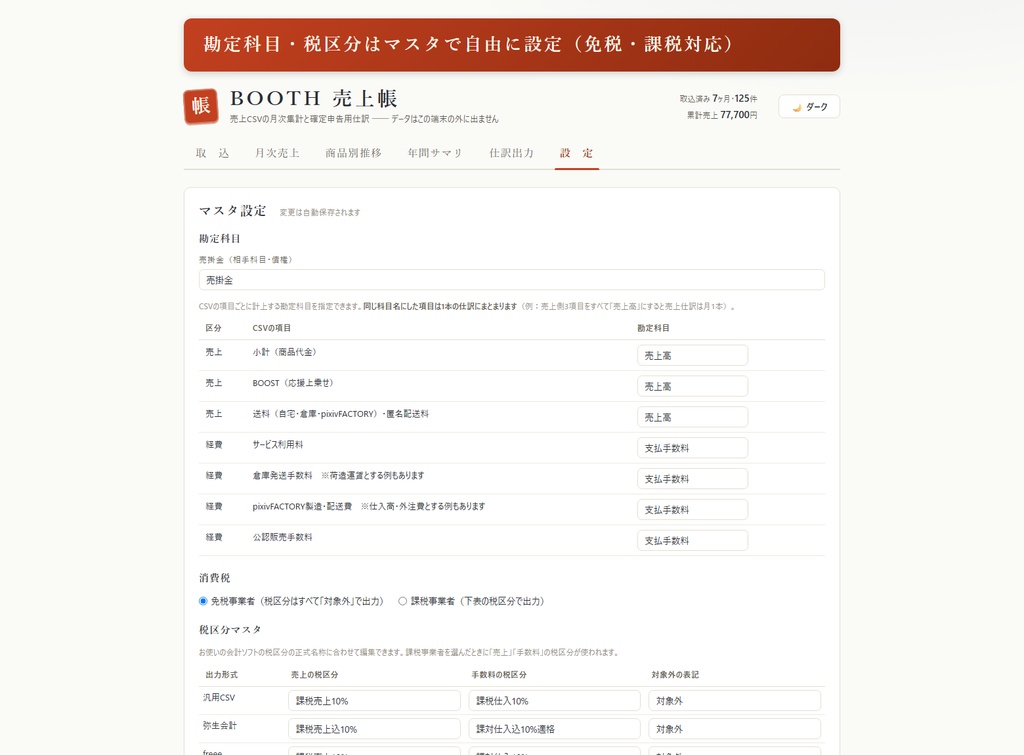Switch to the 月次売上 tab
This screenshot has width=1024, height=755.
pos(277,153)
